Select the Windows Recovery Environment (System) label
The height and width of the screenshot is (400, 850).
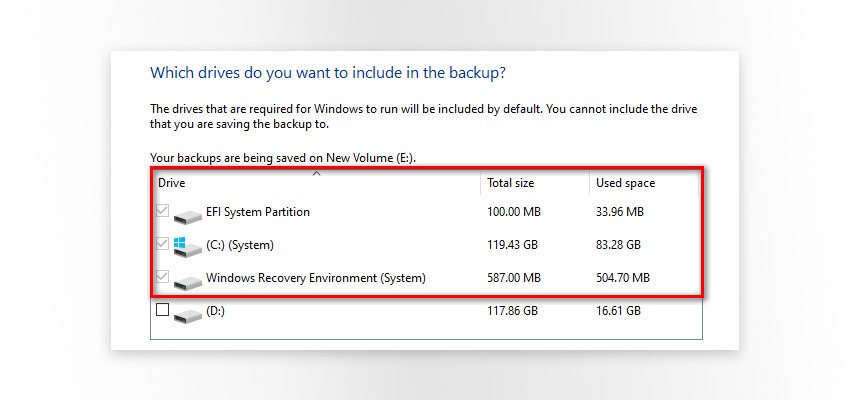315,278
